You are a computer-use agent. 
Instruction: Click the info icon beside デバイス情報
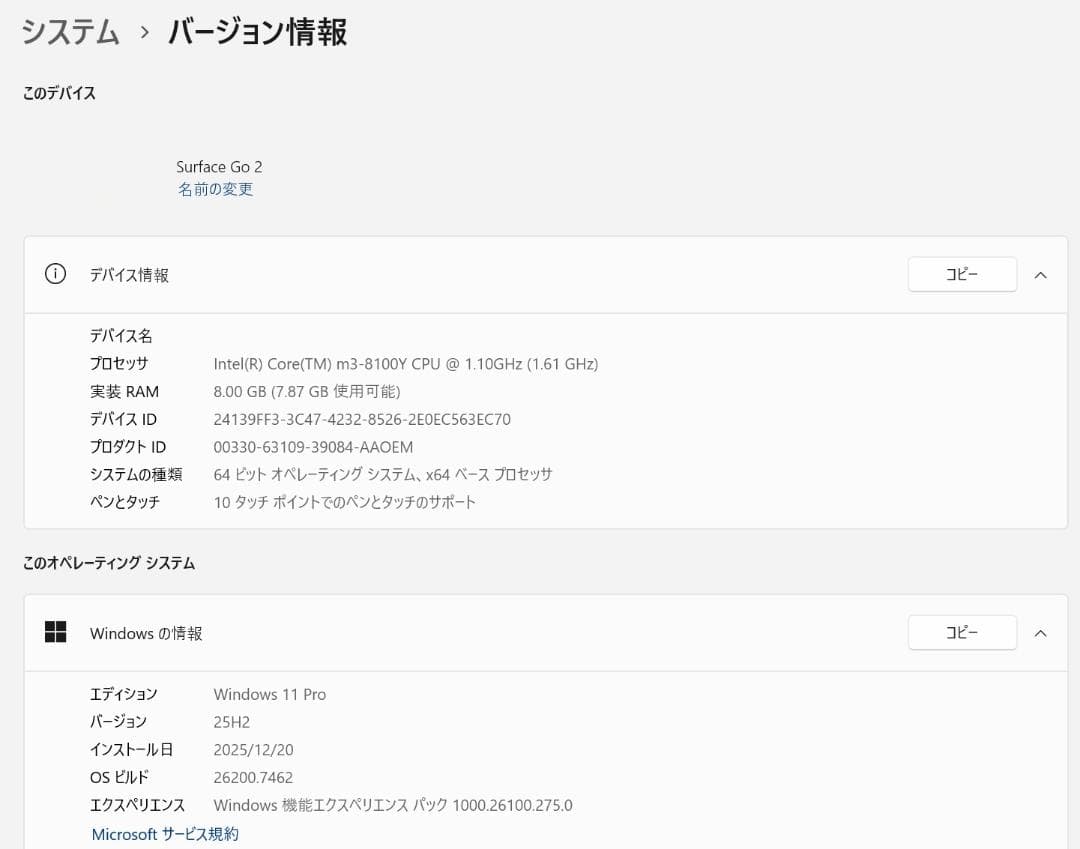(55, 274)
